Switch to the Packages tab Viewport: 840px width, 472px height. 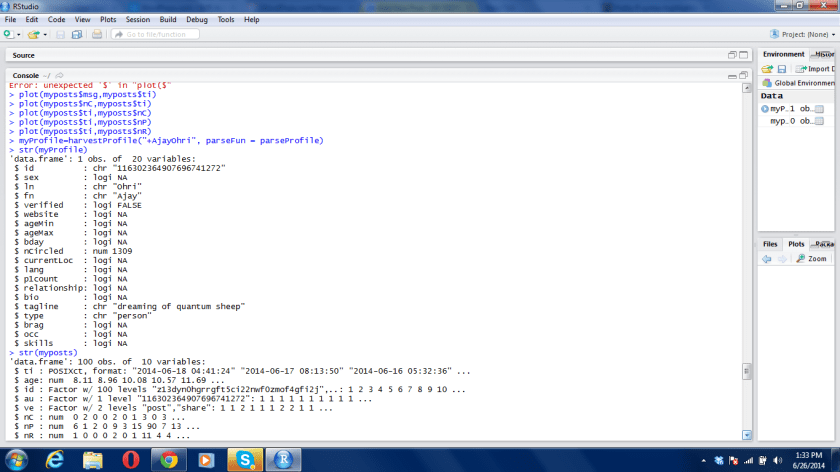[x=823, y=244]
